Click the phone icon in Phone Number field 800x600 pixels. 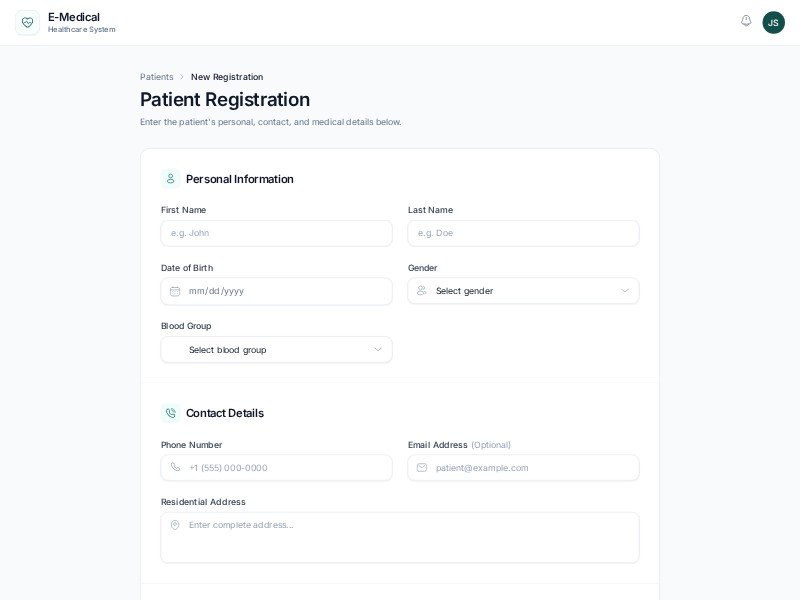coord(175,468)
